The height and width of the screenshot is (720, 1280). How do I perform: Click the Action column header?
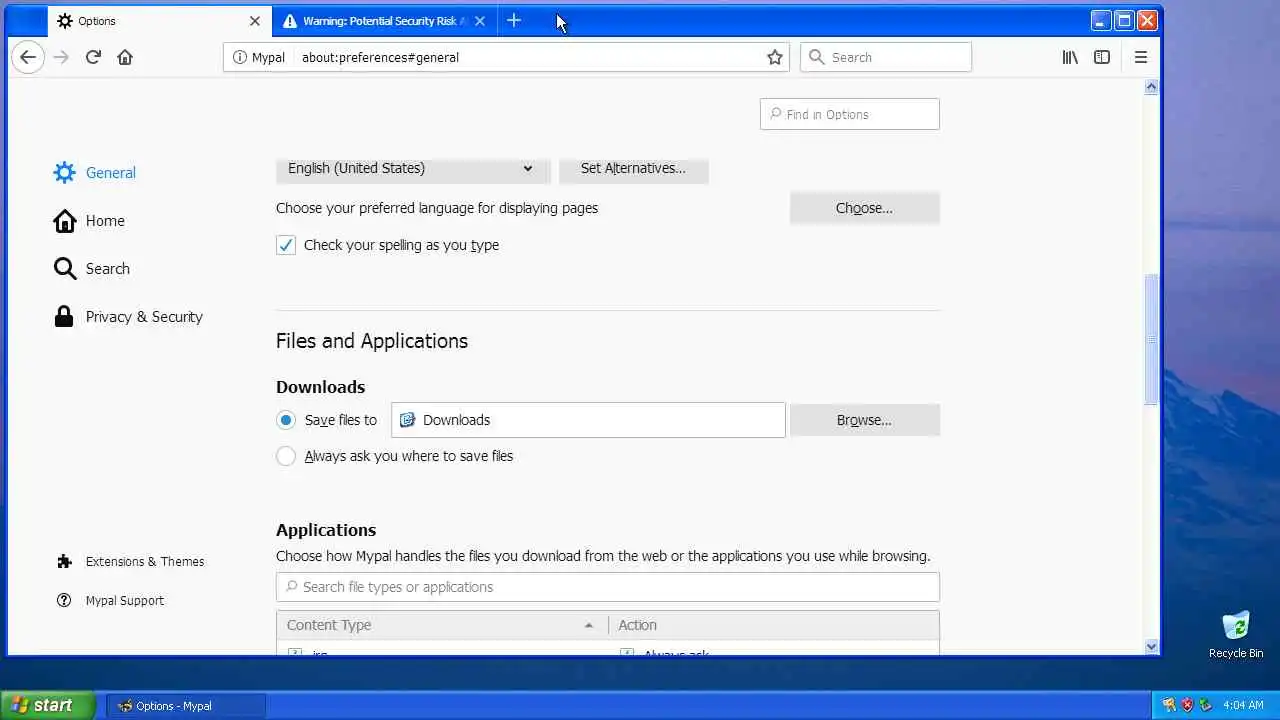[x=774, y=625]
